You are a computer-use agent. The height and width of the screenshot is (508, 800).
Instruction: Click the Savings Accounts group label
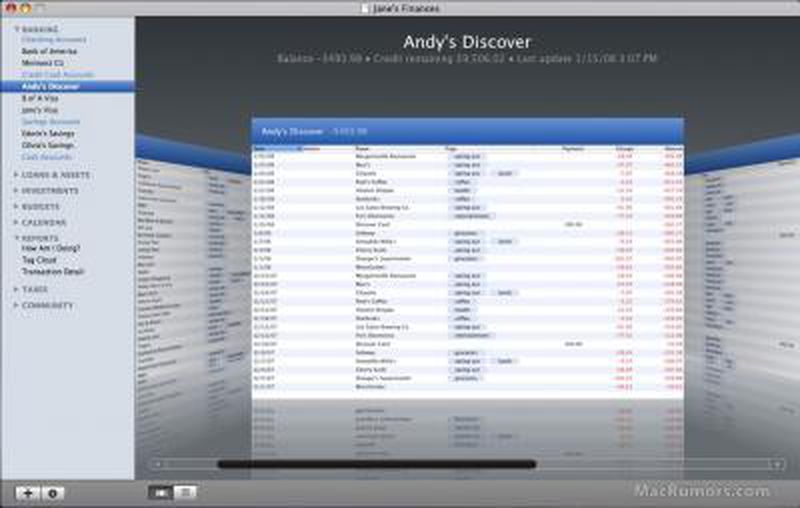(51, 121)
